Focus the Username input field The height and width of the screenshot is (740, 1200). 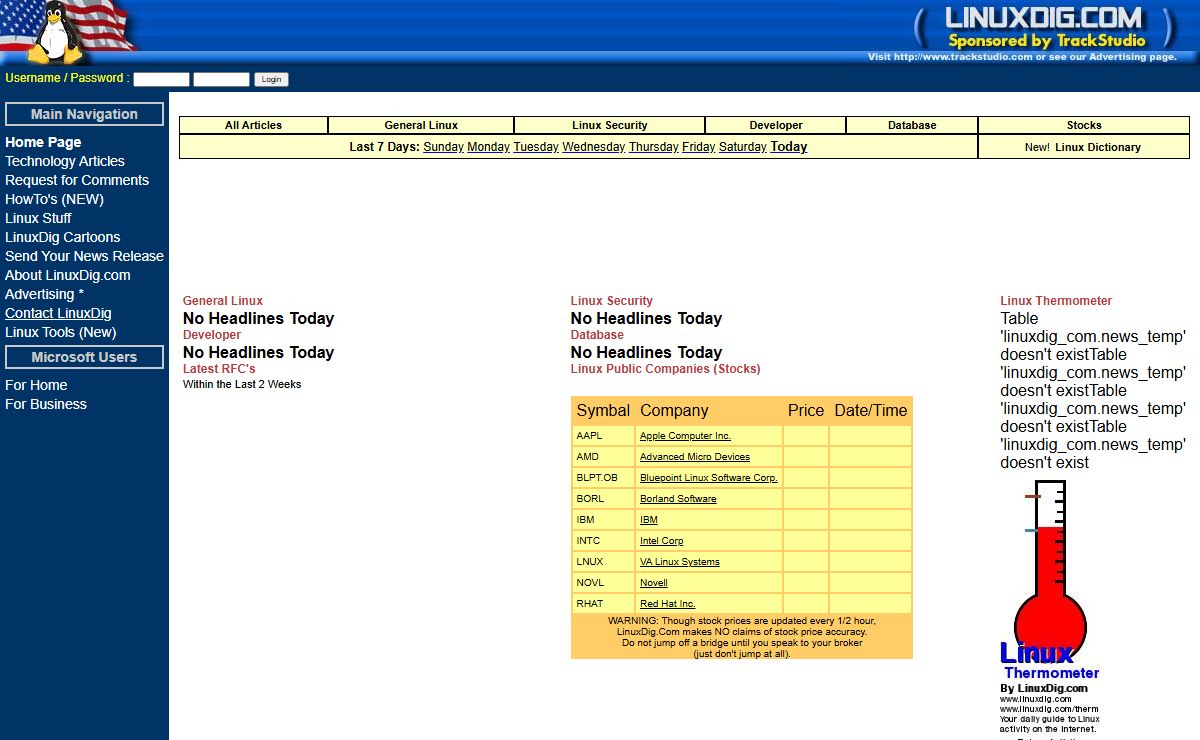click(x=161, y=79)
